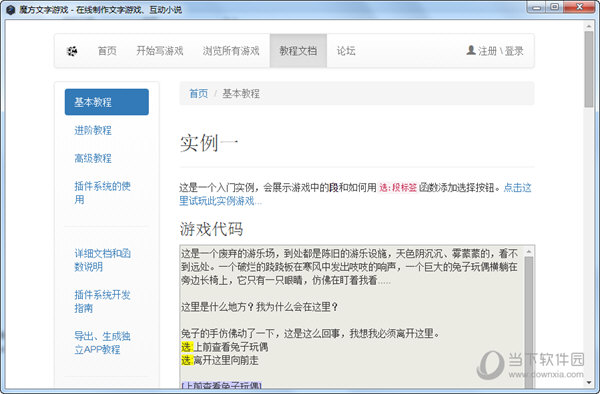This screenshot has width=600, height=394.
Task: Select 基本教程 in the sidebar
Action: pyautogui.click(x=107, y=102)
